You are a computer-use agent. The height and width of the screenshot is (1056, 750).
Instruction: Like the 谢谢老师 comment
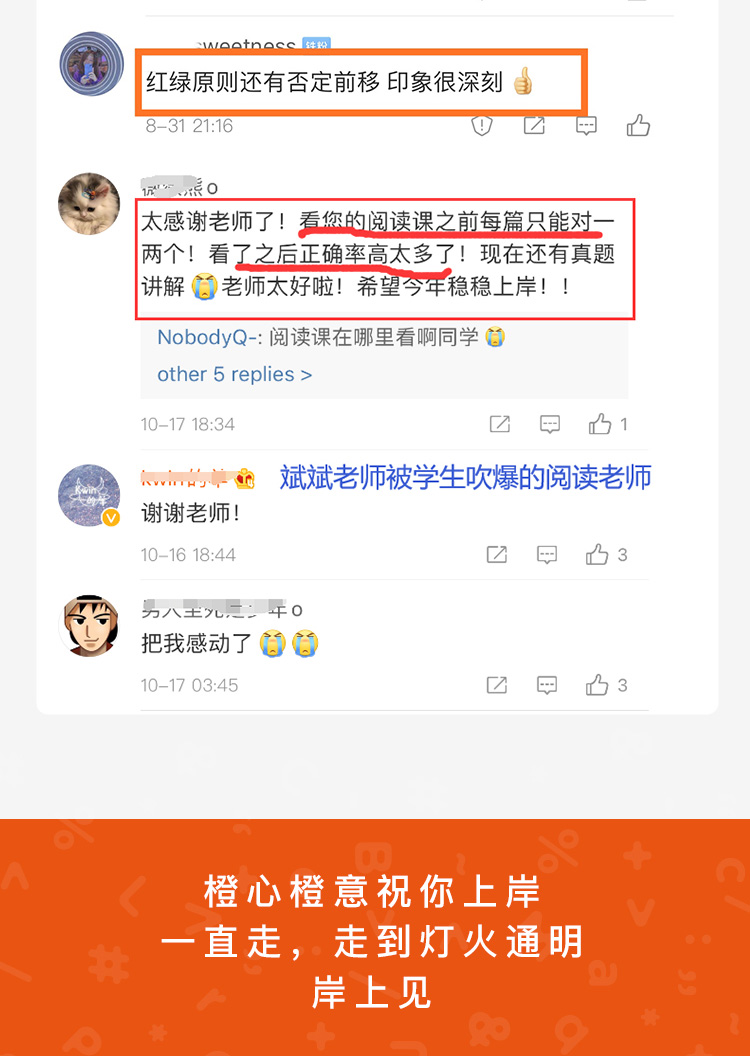click(x=606, y=554)
